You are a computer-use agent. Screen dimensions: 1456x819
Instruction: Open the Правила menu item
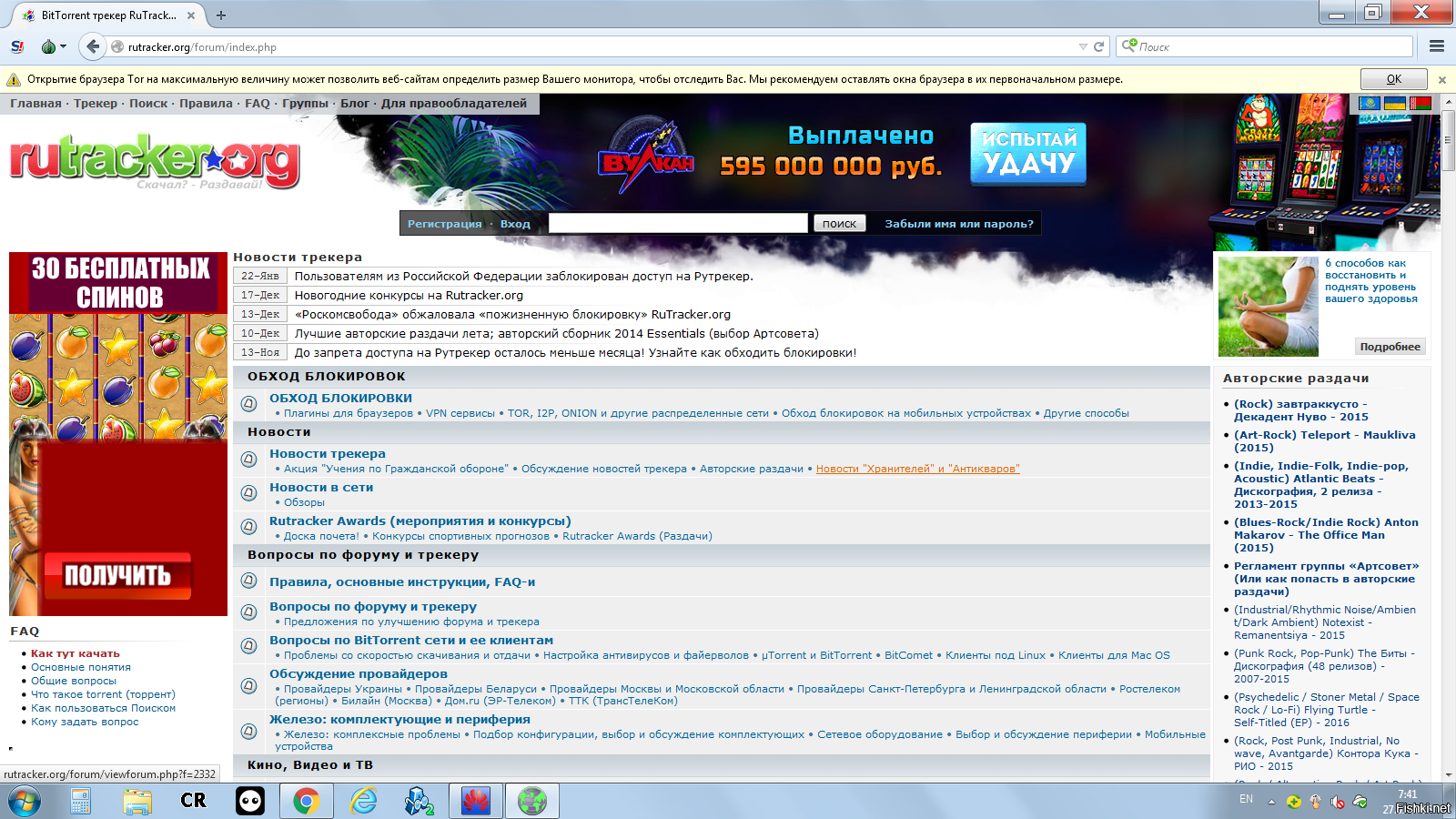[x=206, y=104]
